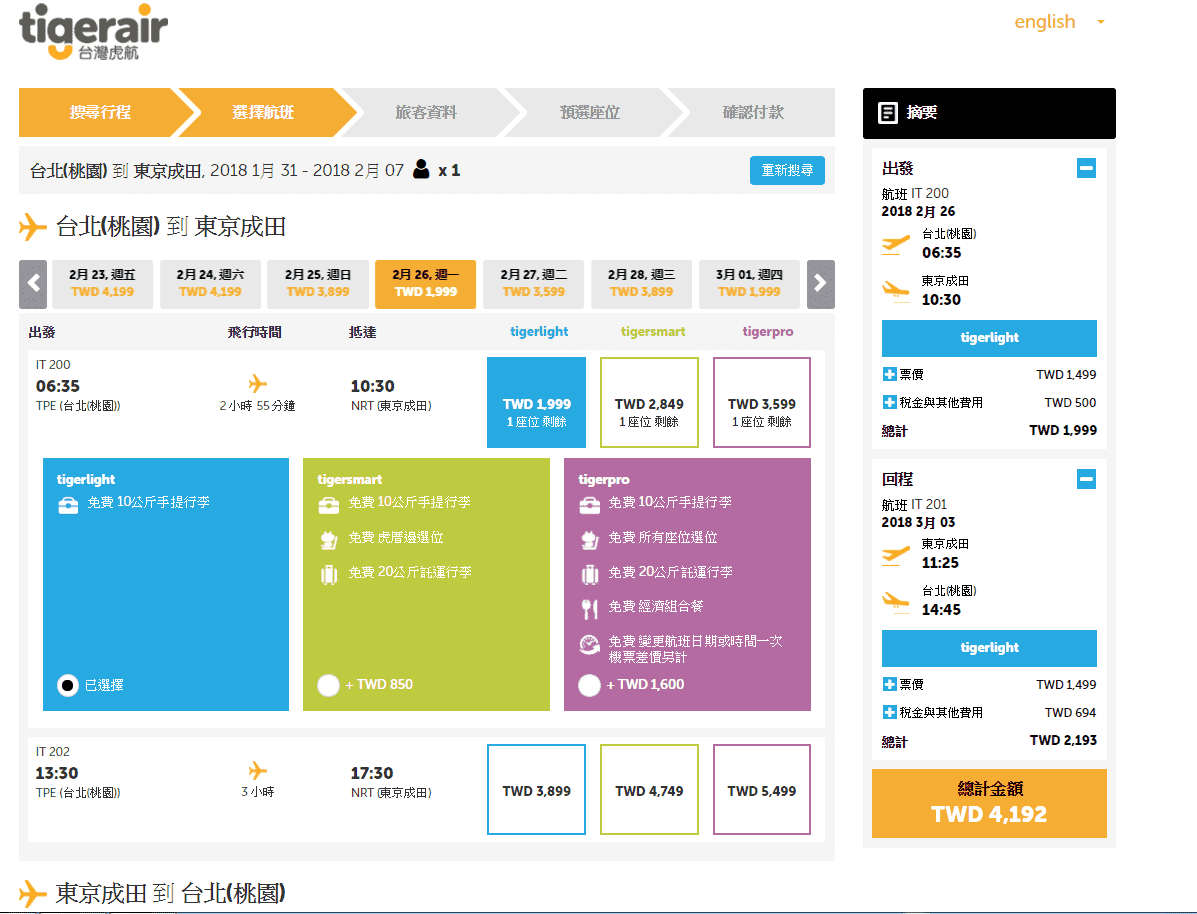
Task: Click the tigerlight column header
Action: [x=539, y=331]
